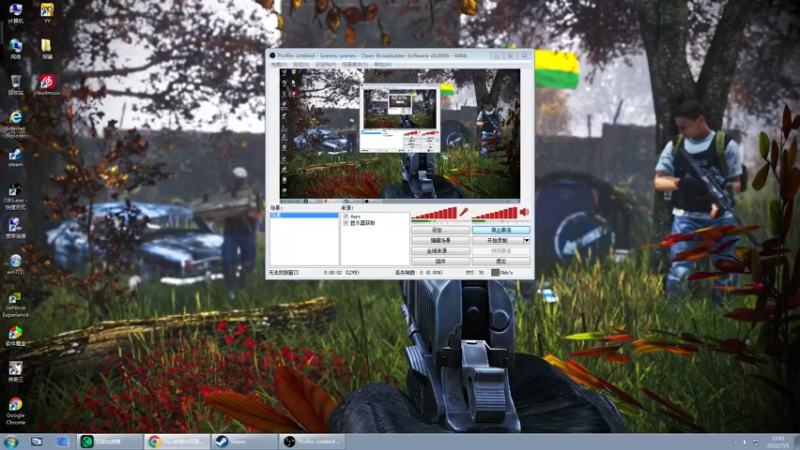Launch cloudmusic from the desktop
800x450 pixels.
coord(47,85)
